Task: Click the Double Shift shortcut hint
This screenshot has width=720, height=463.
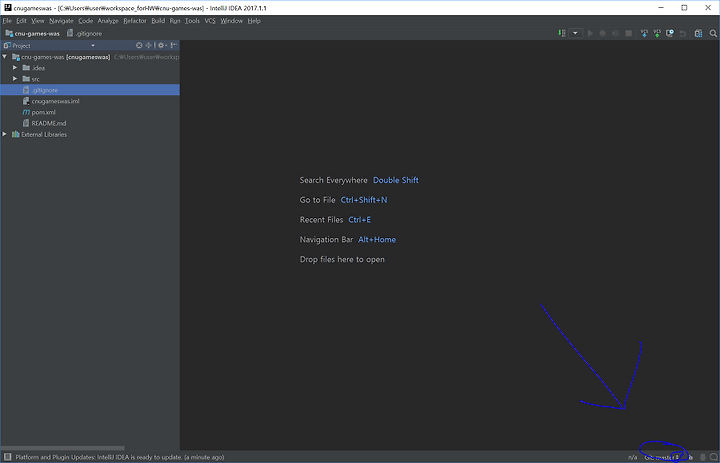Action: (x=395, y=180)
